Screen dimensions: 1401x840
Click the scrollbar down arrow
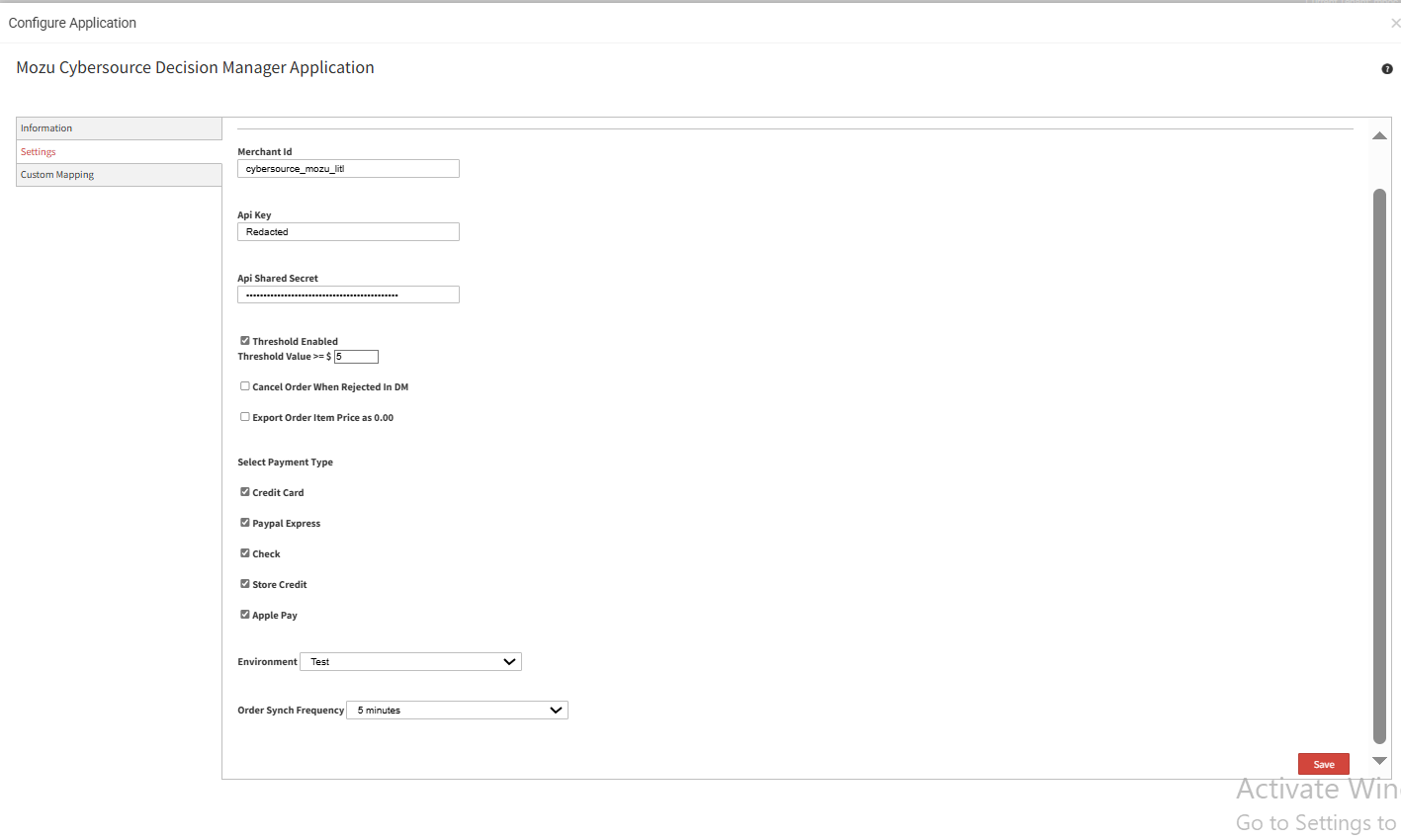click(x=1379, y=761)
